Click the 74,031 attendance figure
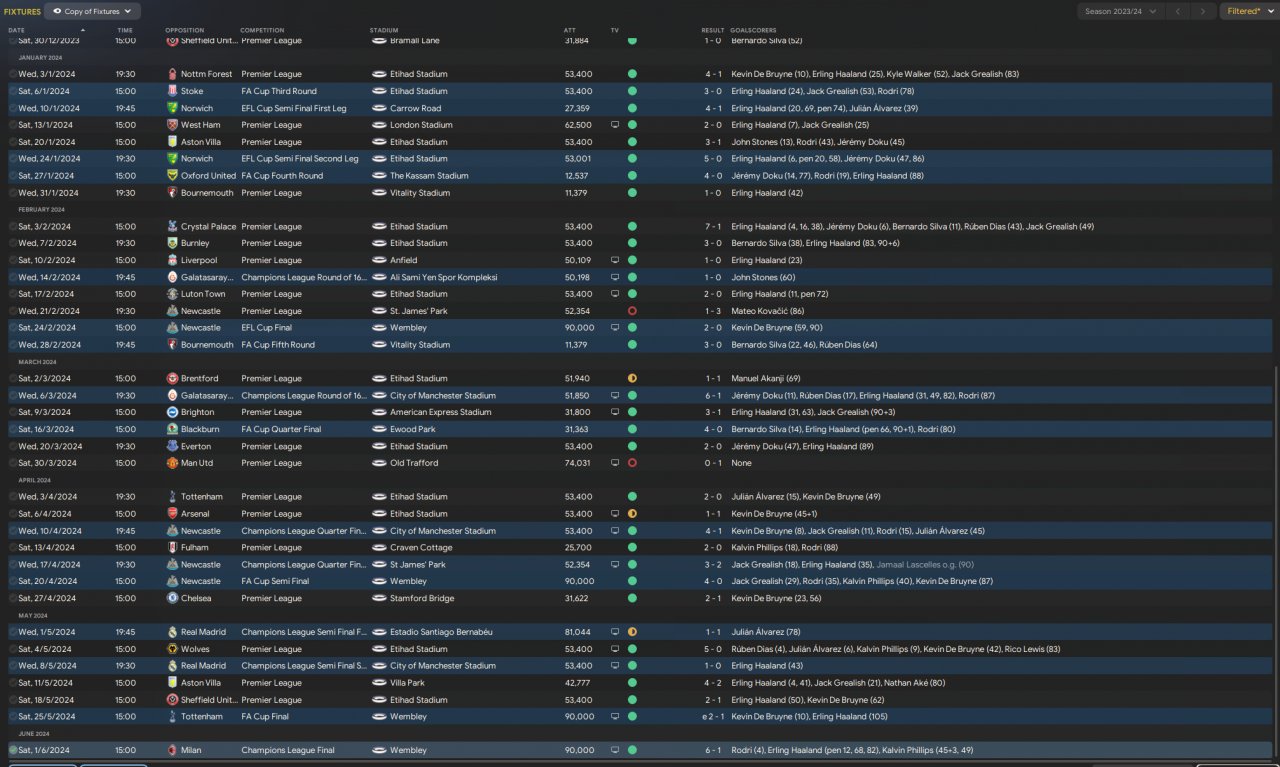The image size is (1280, 767). (x=578, y=463)
